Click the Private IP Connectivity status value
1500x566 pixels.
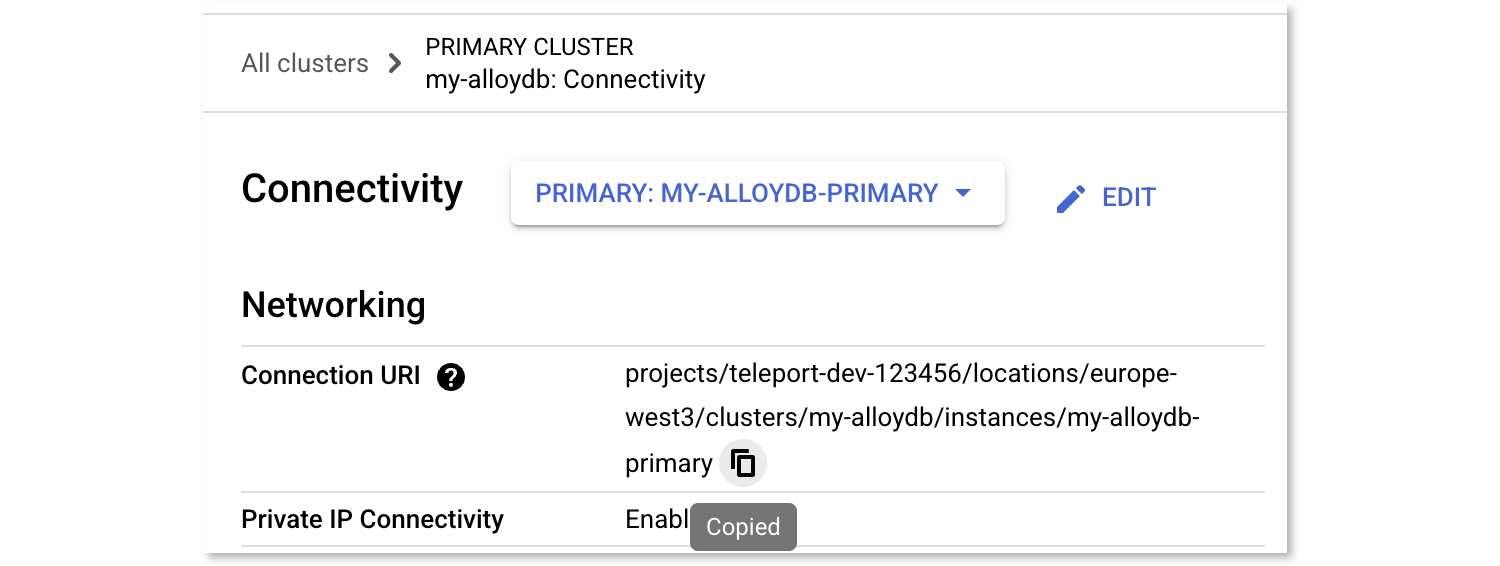pyautogui.click(x=656, y=520)
